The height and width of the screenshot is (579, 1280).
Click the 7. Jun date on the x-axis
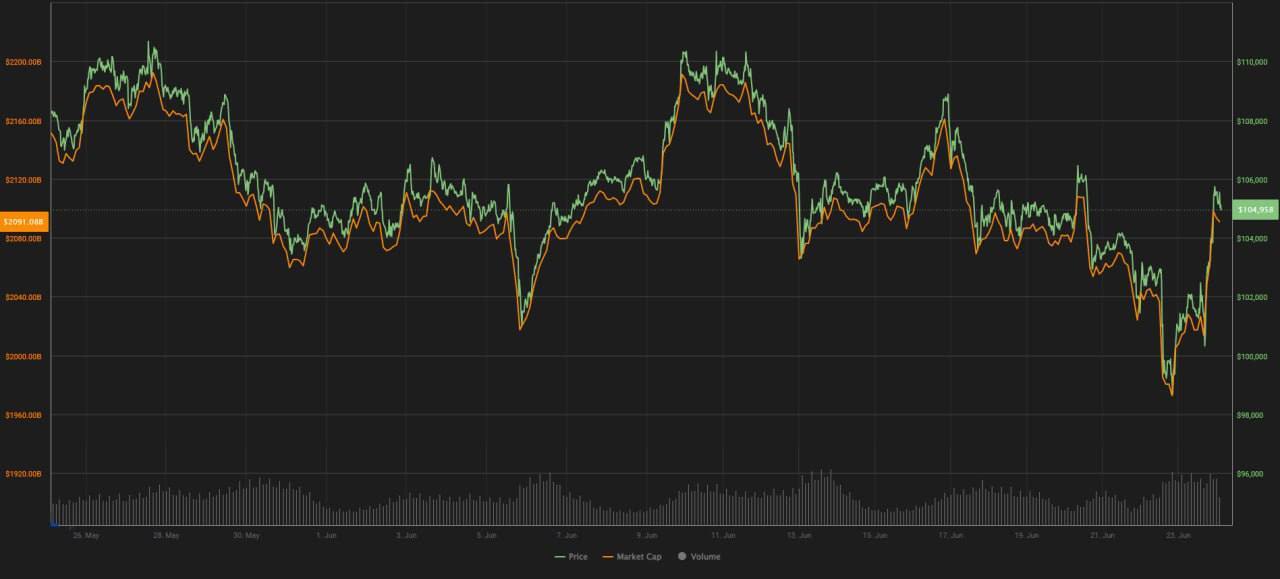566,535
